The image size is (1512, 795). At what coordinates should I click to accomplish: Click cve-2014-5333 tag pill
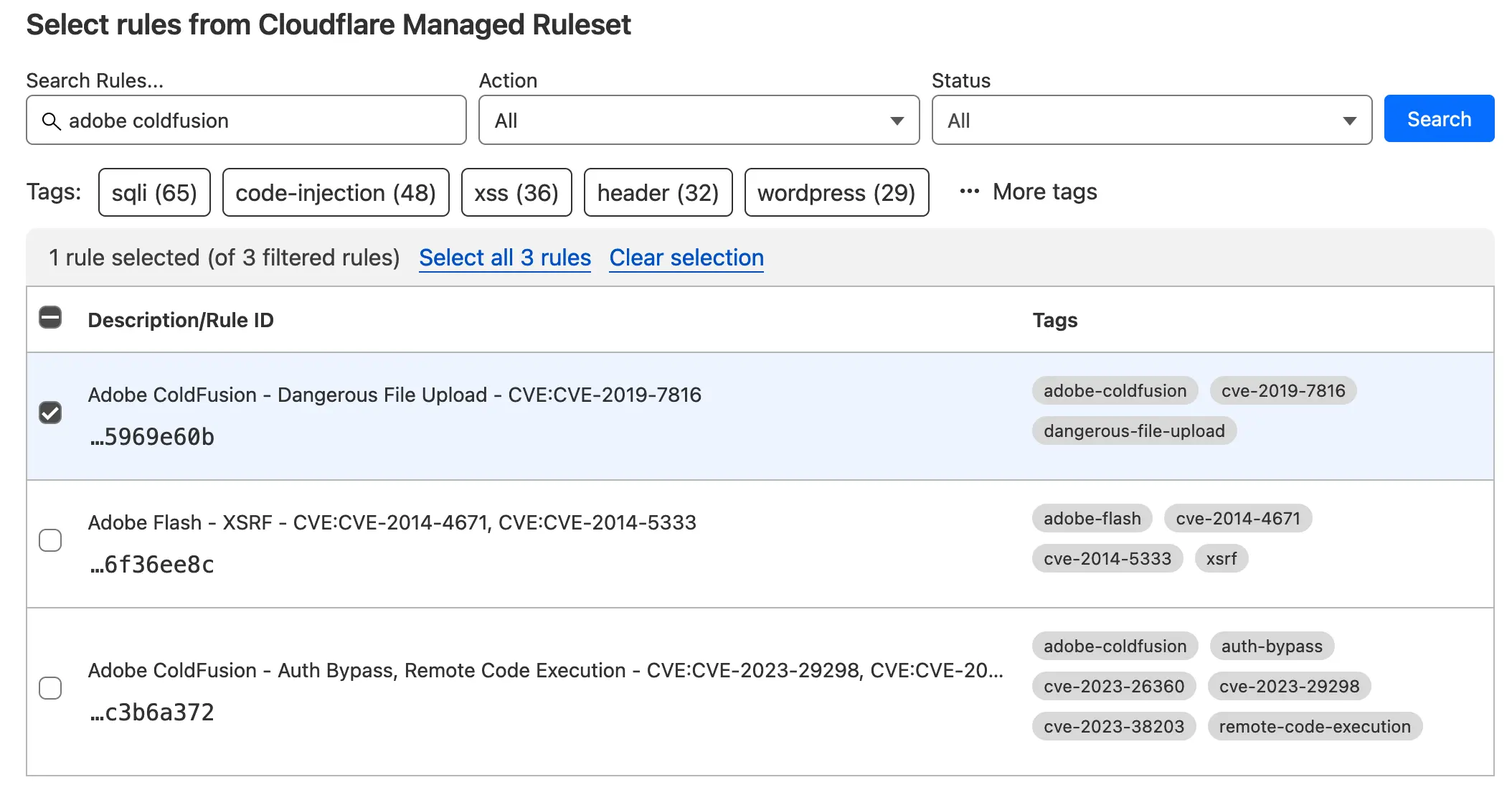(1107, 559)
